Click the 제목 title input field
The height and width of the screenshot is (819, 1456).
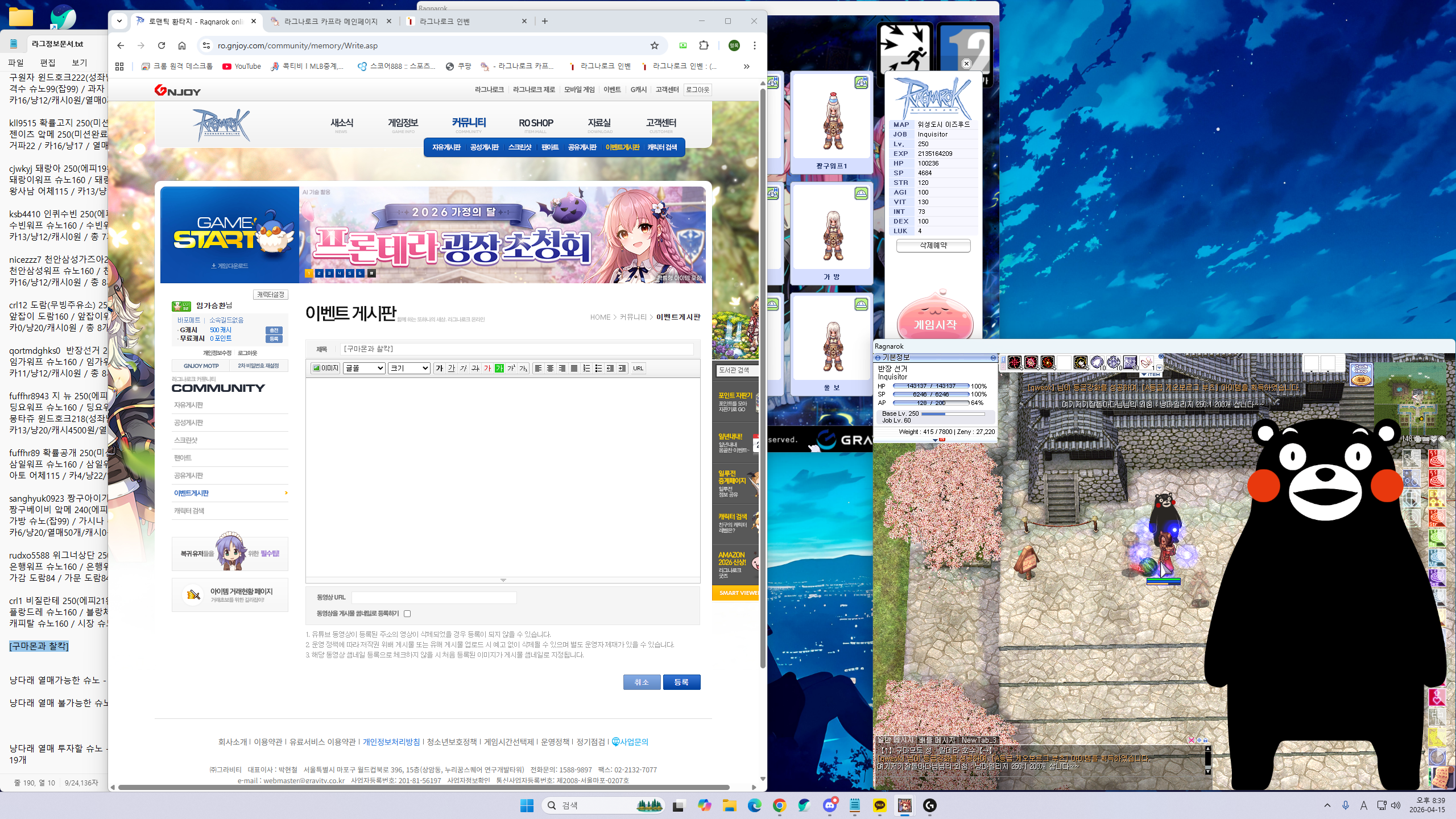tap(512, 349)
